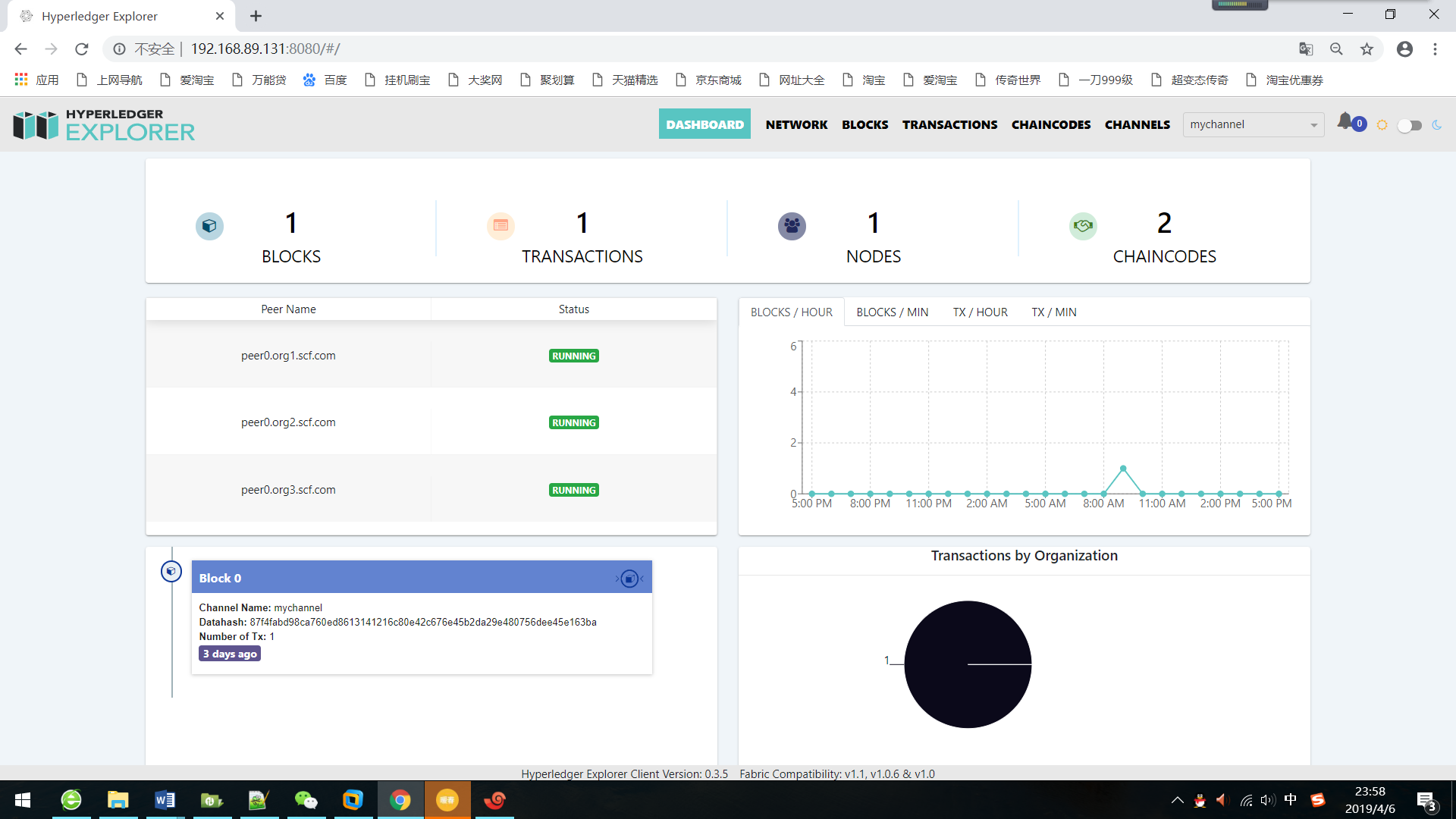The image size is (1456, 819).
Task: Click the transactions list icon in summary bar
Action: (500, 225)
